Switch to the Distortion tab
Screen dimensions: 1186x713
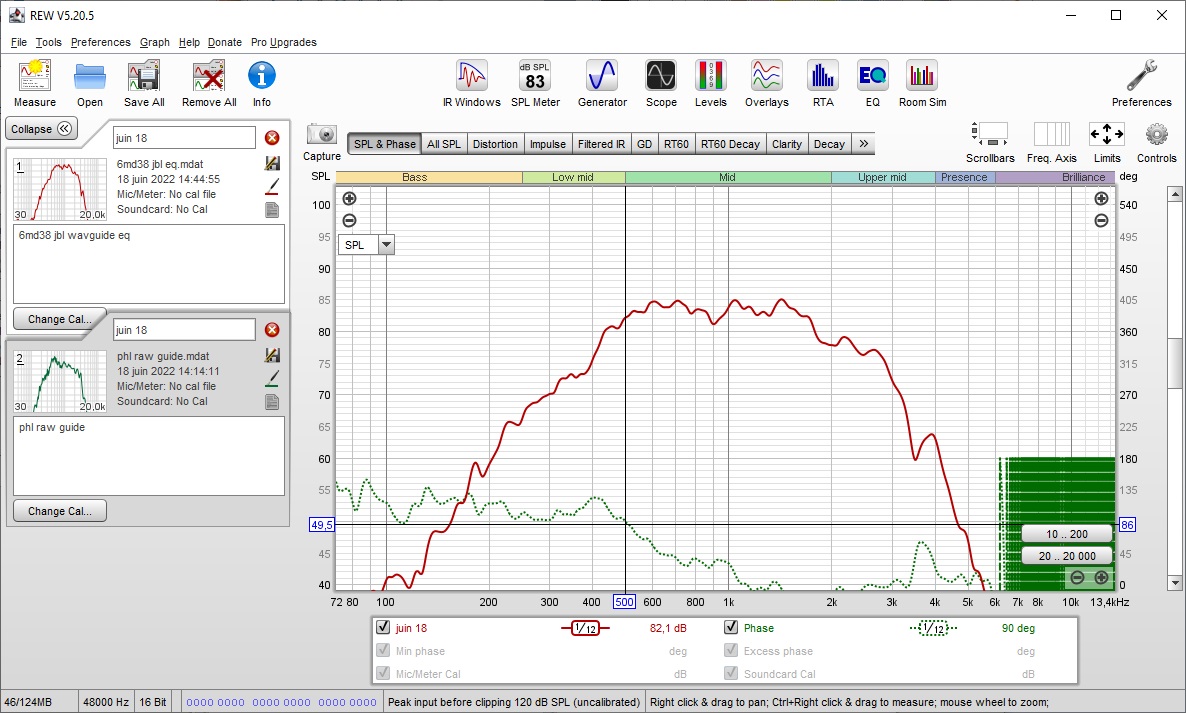[495, 144]
